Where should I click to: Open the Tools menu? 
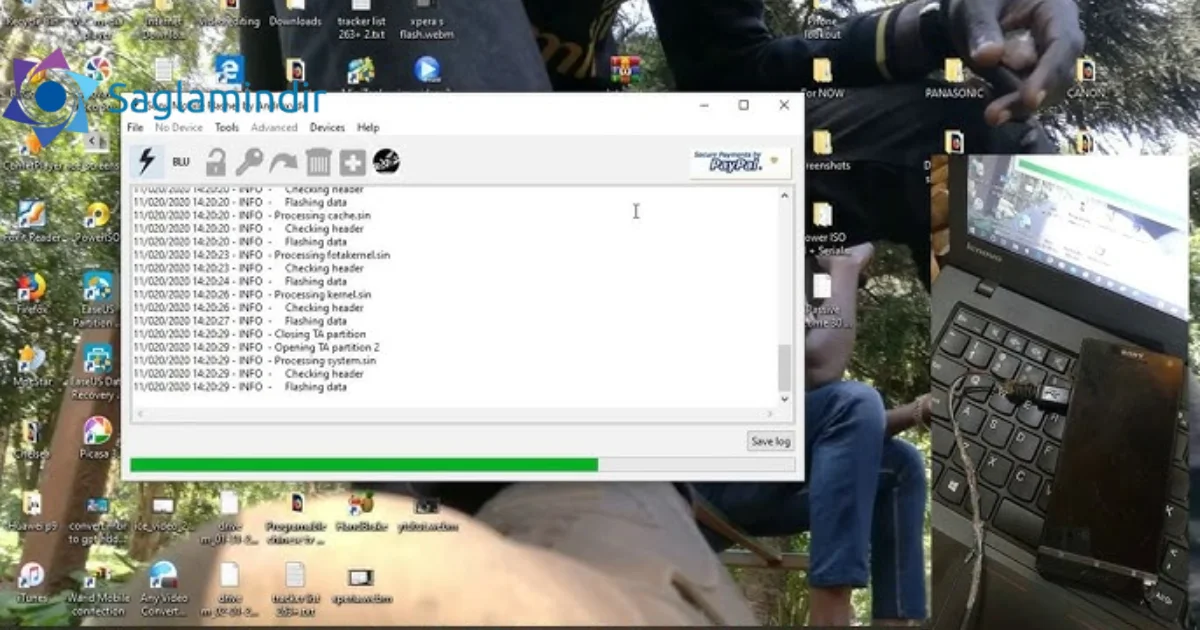point(227,128)
